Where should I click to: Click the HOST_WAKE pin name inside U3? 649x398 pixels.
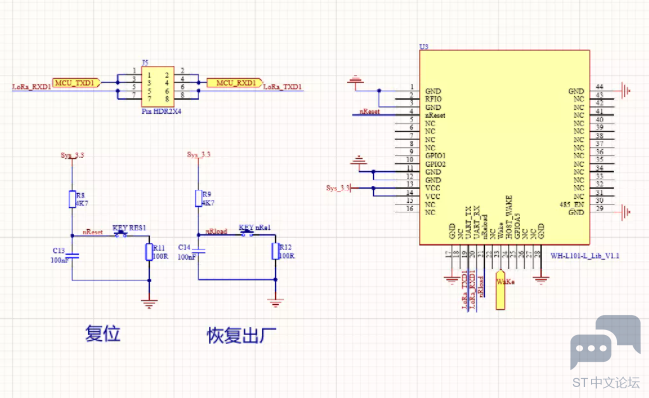coord(509,217)
